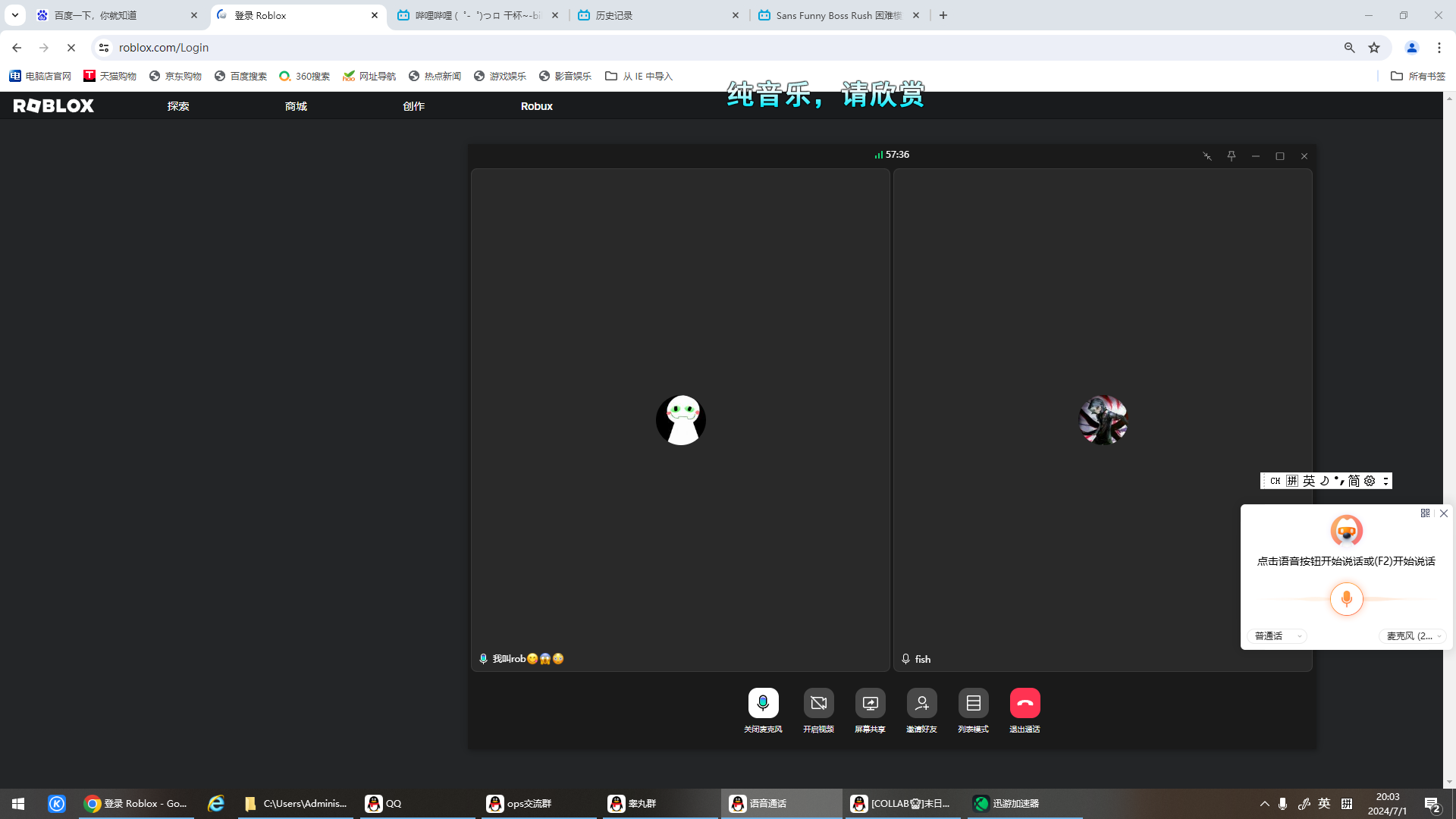The width and height of the screenshot is (1456, 819).
Task: Click the orange voice input microphone button
Action: coord(1347,599)
